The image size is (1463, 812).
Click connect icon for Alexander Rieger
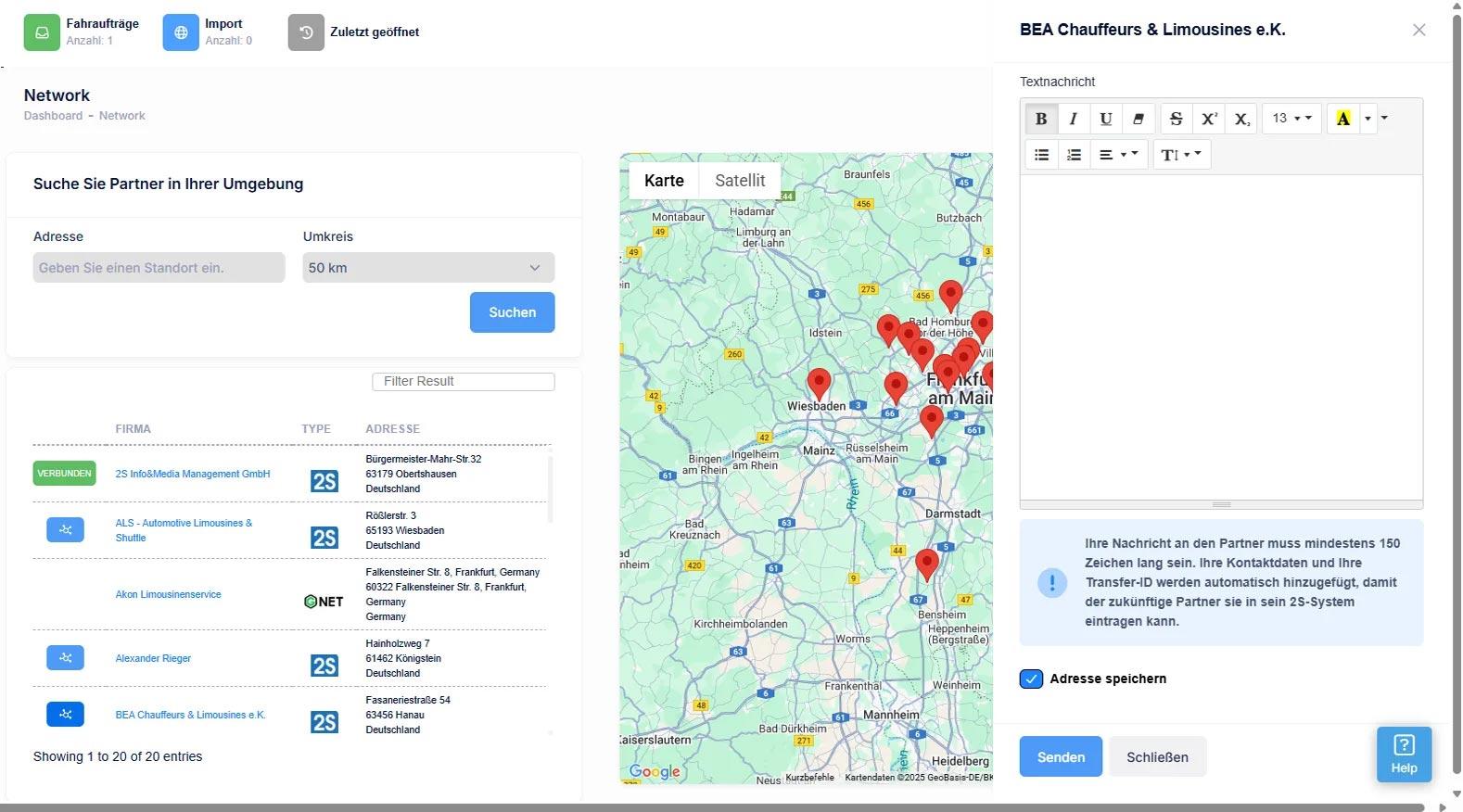point(65,658)
